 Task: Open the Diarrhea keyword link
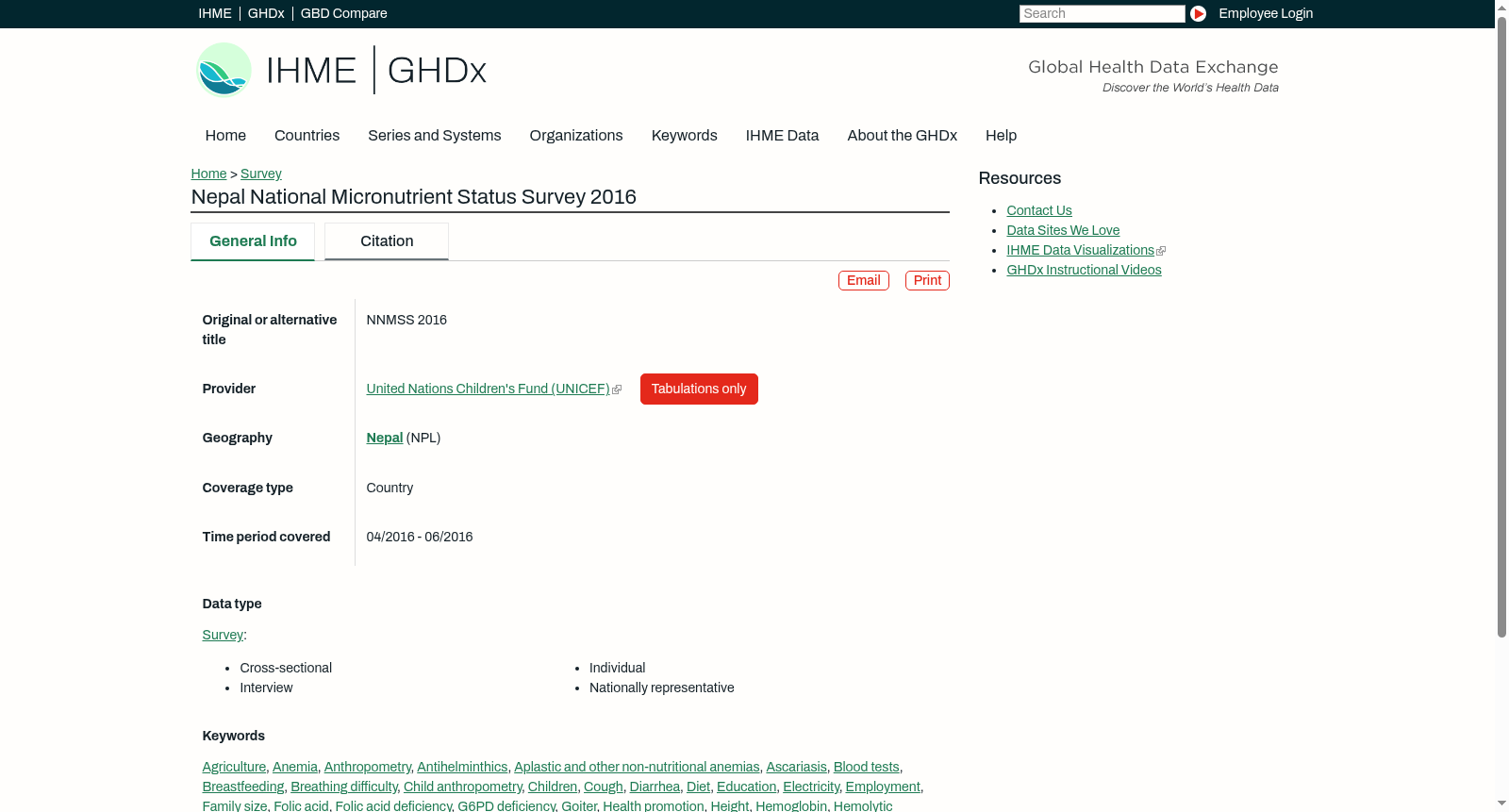pos(655,787)
